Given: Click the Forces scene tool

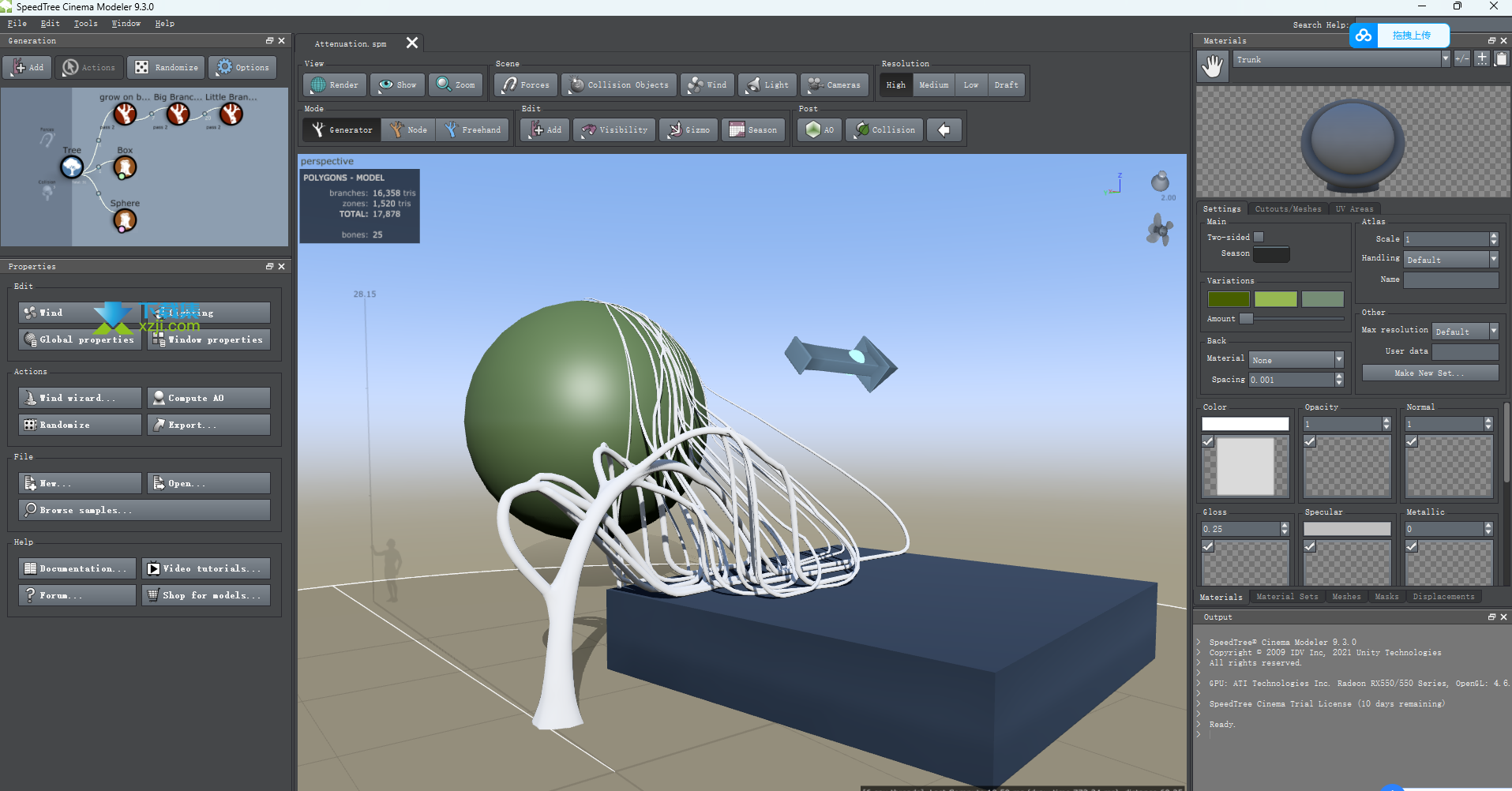Looking at the screenshot, I should [x=526, y=84].
